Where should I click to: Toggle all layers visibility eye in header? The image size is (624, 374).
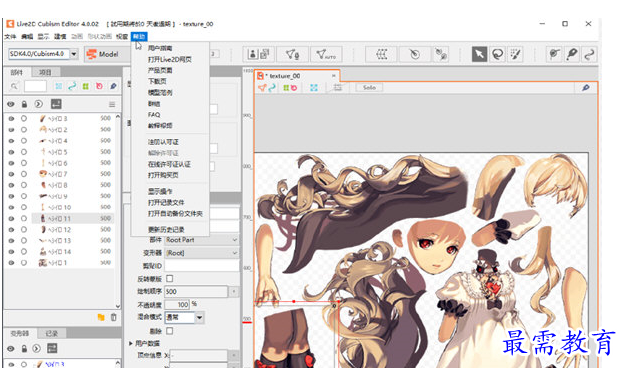pos(11,104)
